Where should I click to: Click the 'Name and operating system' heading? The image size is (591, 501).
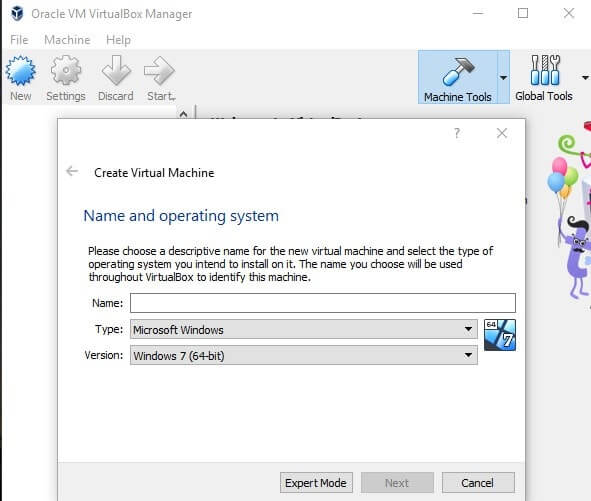click(181, 216)
